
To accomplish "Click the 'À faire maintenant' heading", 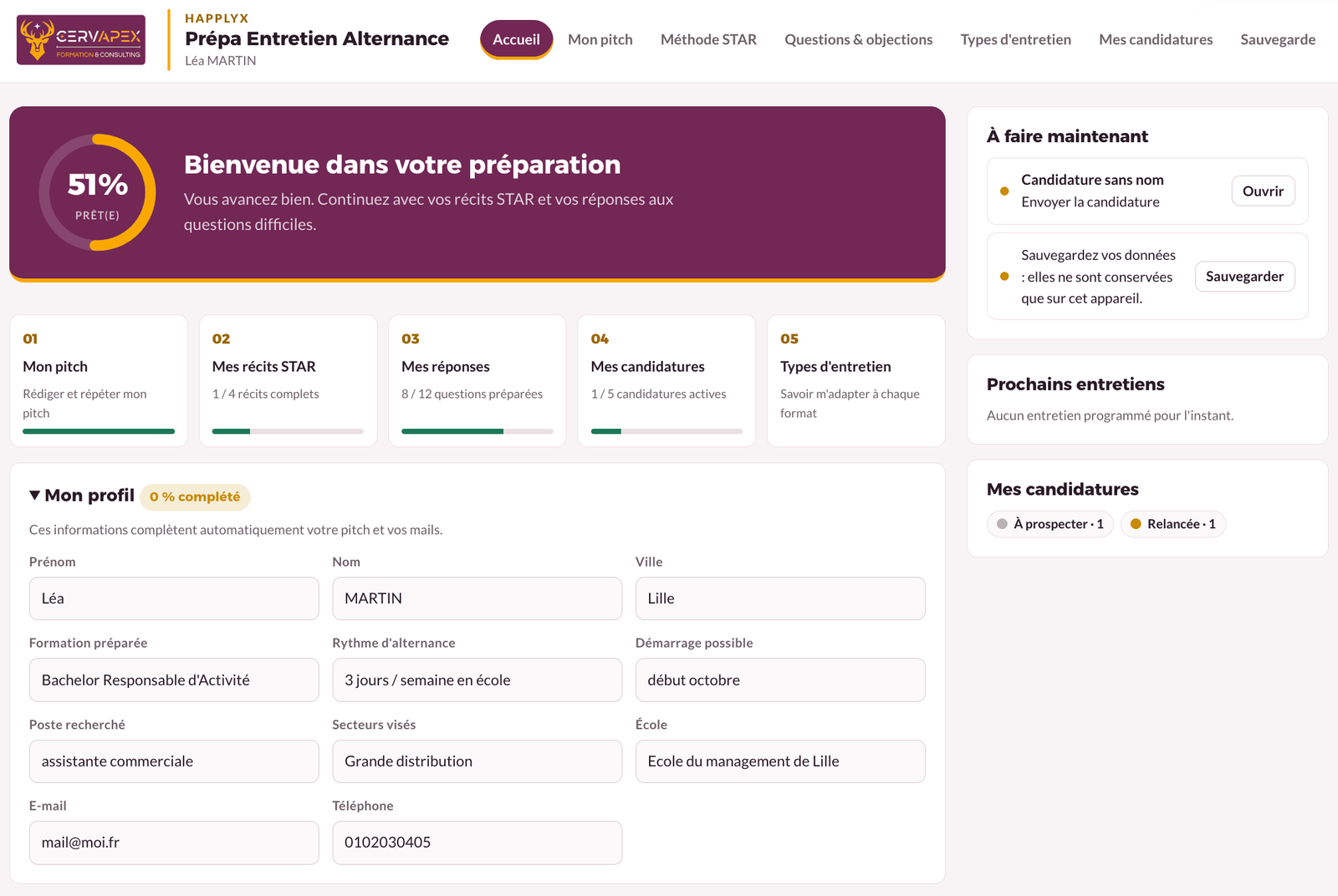I will point(1067,136).
